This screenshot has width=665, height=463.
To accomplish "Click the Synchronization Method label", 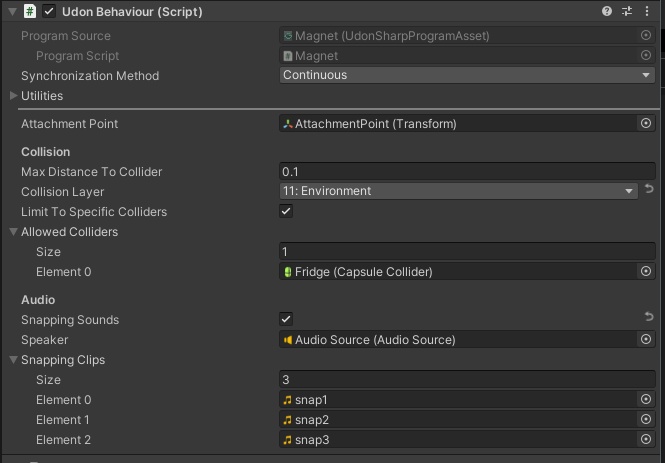I will 90,76.
